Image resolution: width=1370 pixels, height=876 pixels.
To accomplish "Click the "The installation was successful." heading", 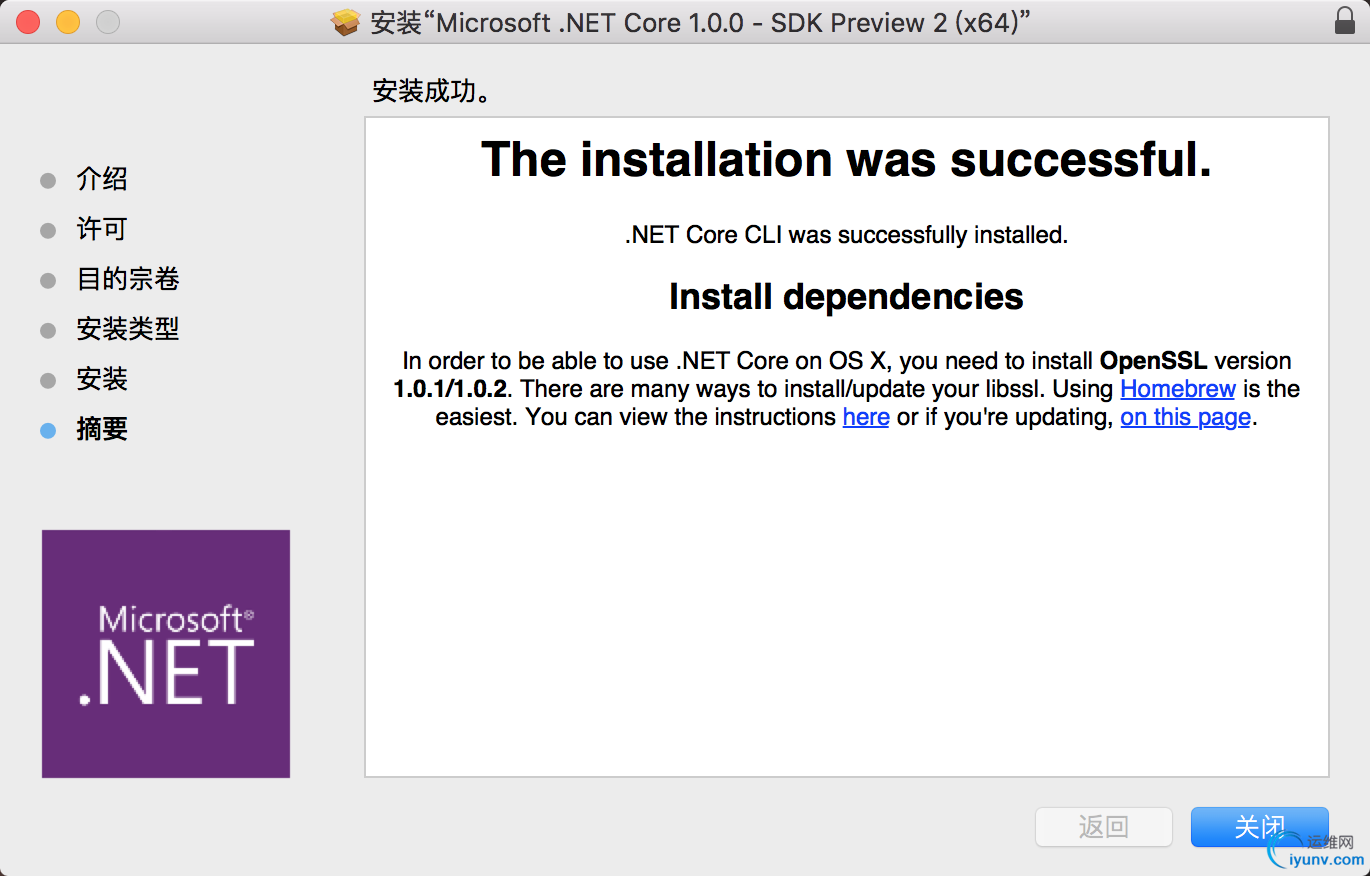I will coord(846,160).
